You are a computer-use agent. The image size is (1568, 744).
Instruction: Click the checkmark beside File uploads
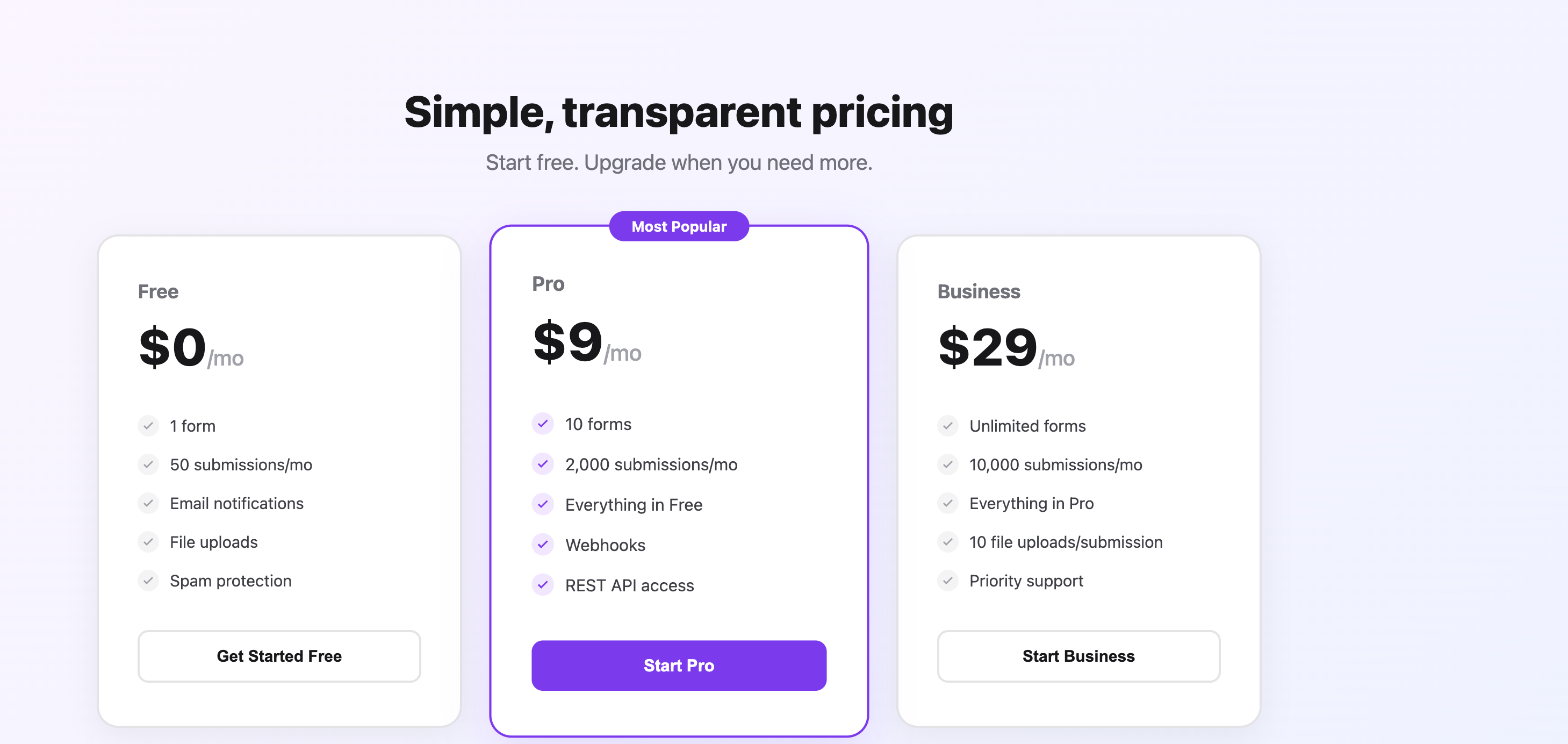coord(148,542)
